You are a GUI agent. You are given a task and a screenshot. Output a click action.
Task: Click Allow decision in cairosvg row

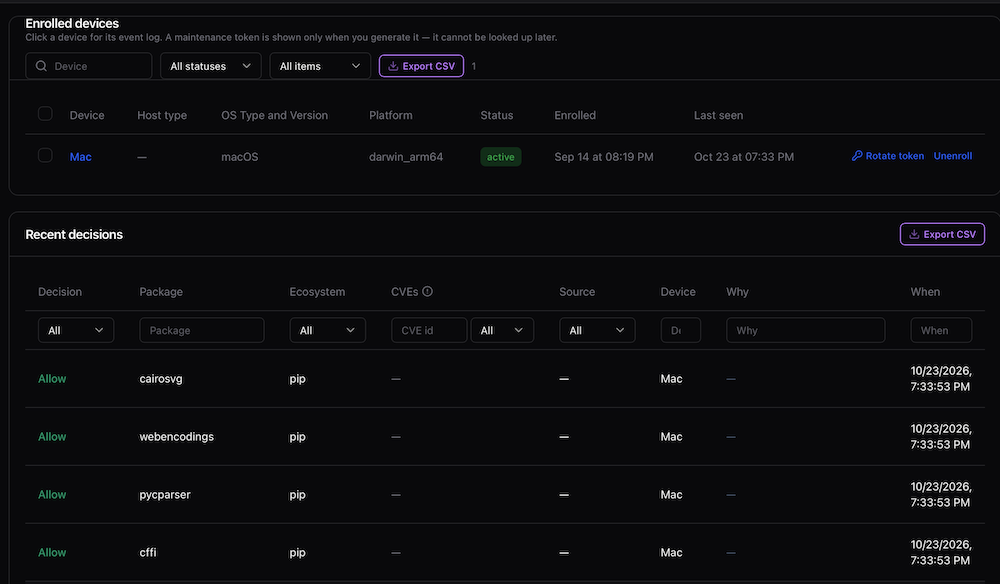point(52,379)
